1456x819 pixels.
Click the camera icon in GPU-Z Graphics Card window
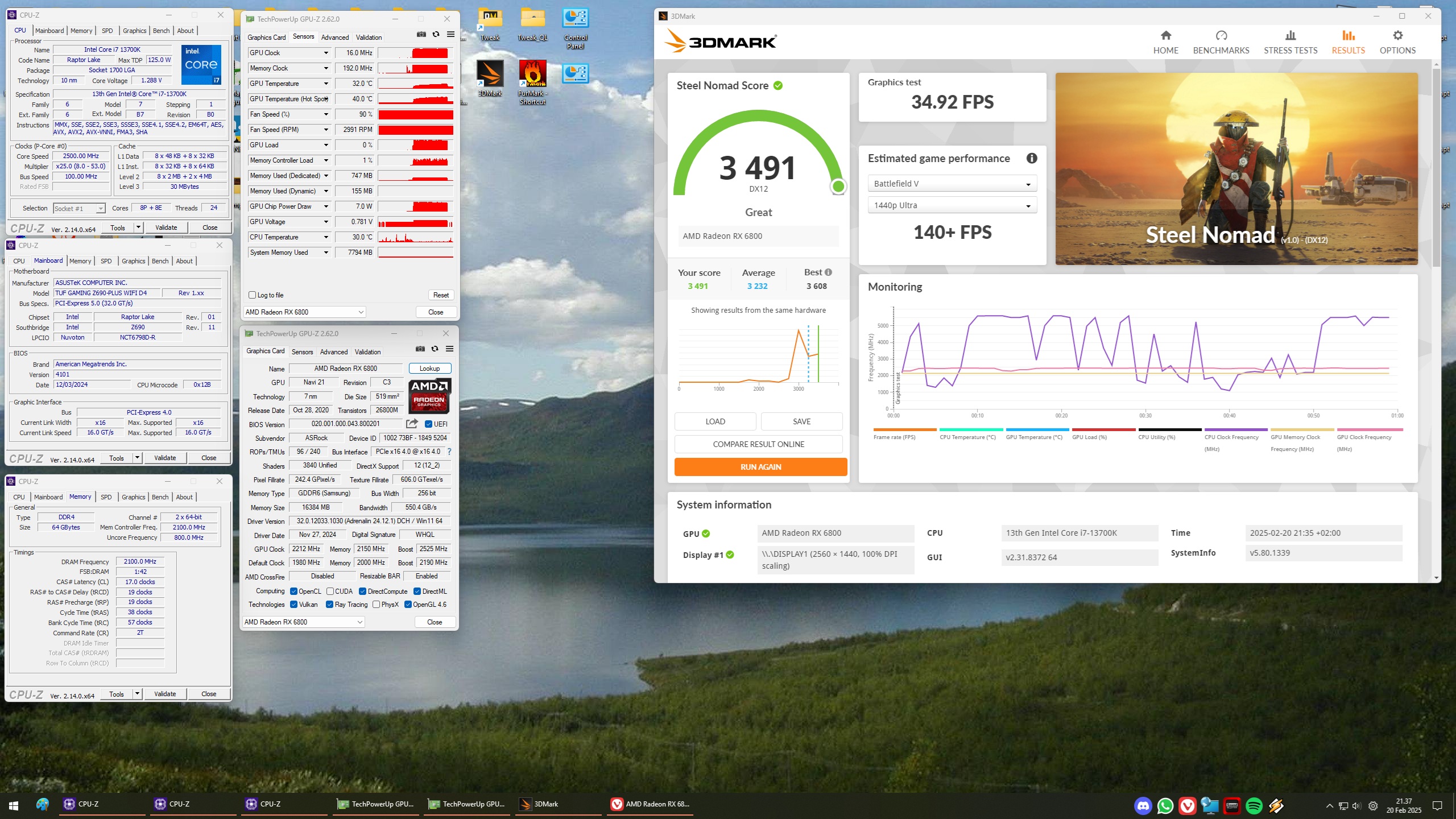click(420, 349)
